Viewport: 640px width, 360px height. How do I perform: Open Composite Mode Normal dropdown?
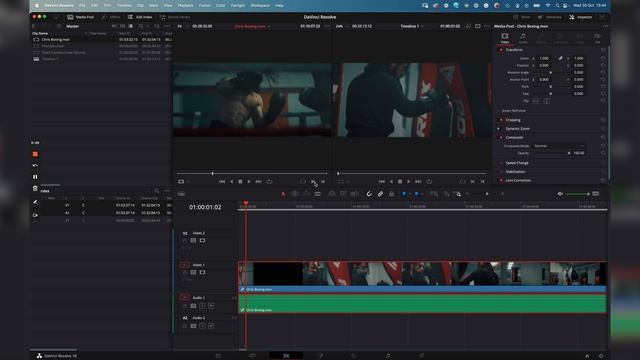[559, 146]
